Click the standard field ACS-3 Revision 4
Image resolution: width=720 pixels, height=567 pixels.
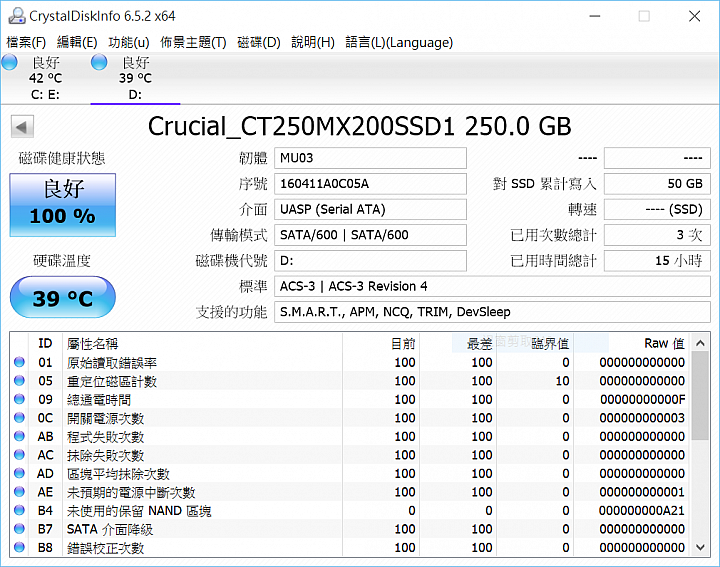[x=492, y=286]
